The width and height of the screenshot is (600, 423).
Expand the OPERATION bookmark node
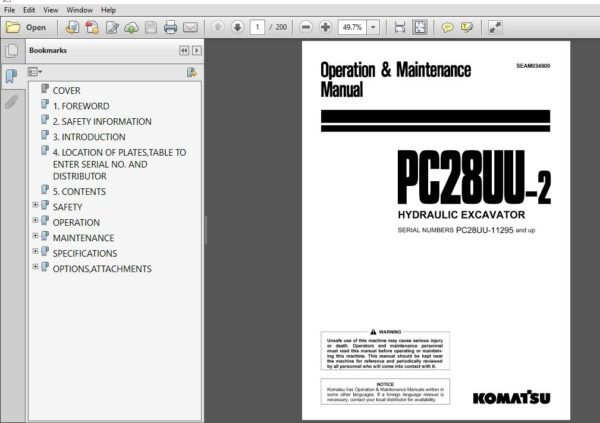[35, 220]
